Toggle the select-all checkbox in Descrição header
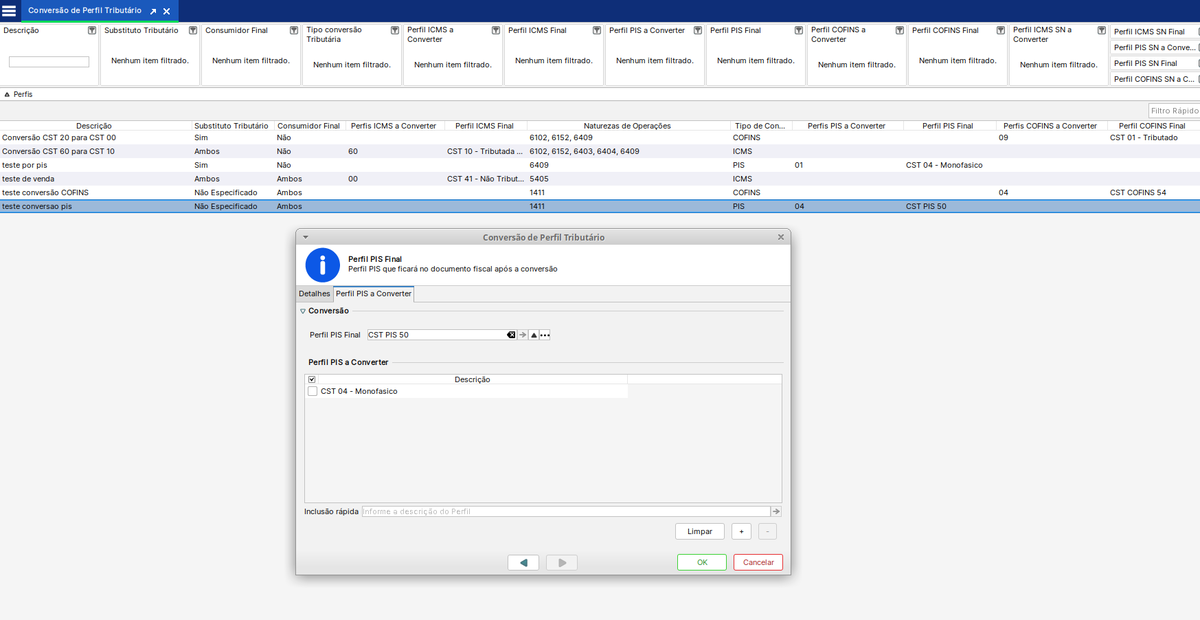Image resolution: width=1200 pixels, height=620 pixels. point(312,380)
